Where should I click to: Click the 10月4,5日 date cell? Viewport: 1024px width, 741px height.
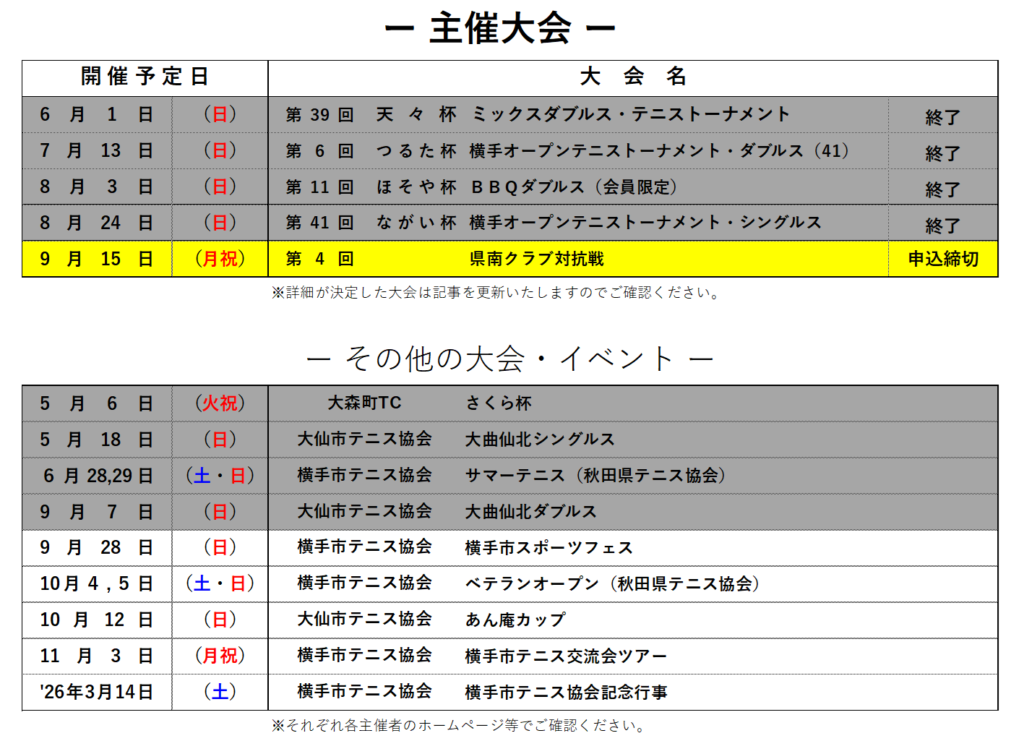click(x=97, y=584)
